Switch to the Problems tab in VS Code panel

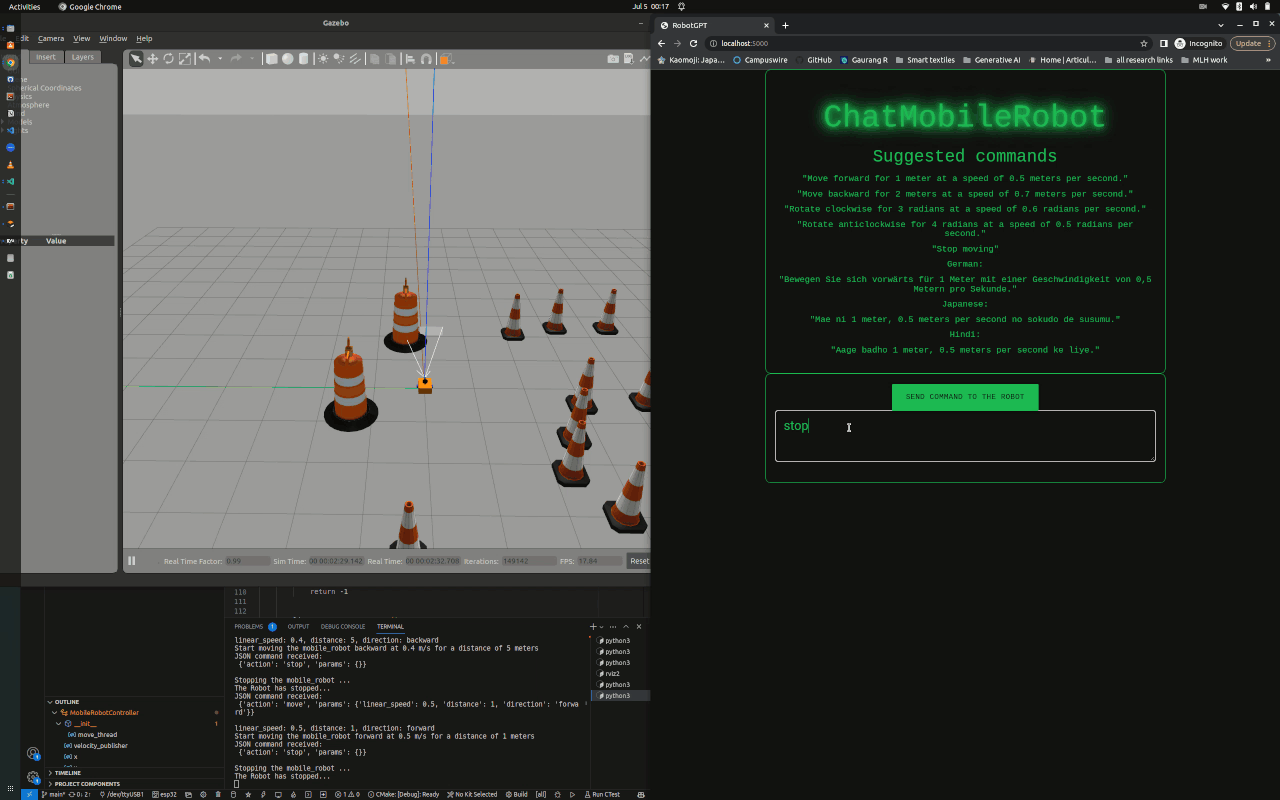(249, 626)
